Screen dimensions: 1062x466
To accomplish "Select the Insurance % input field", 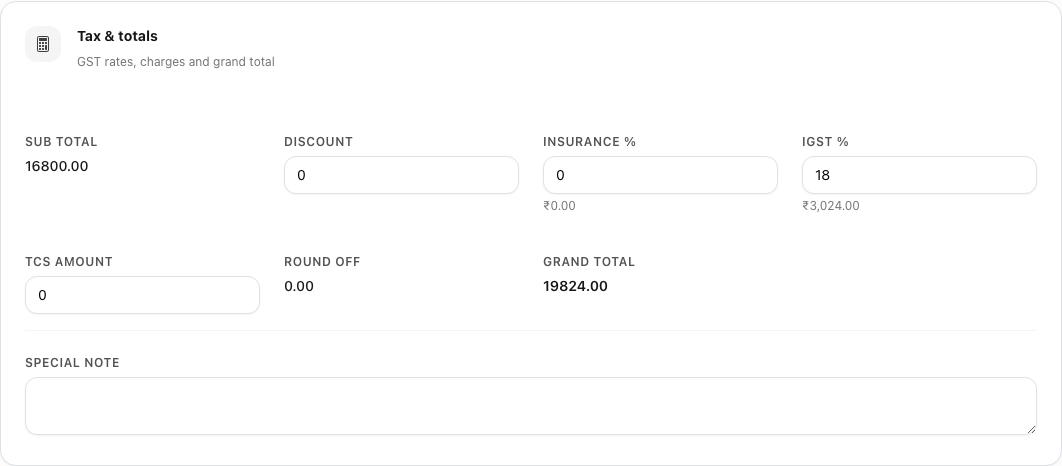I will coord(660,175).
